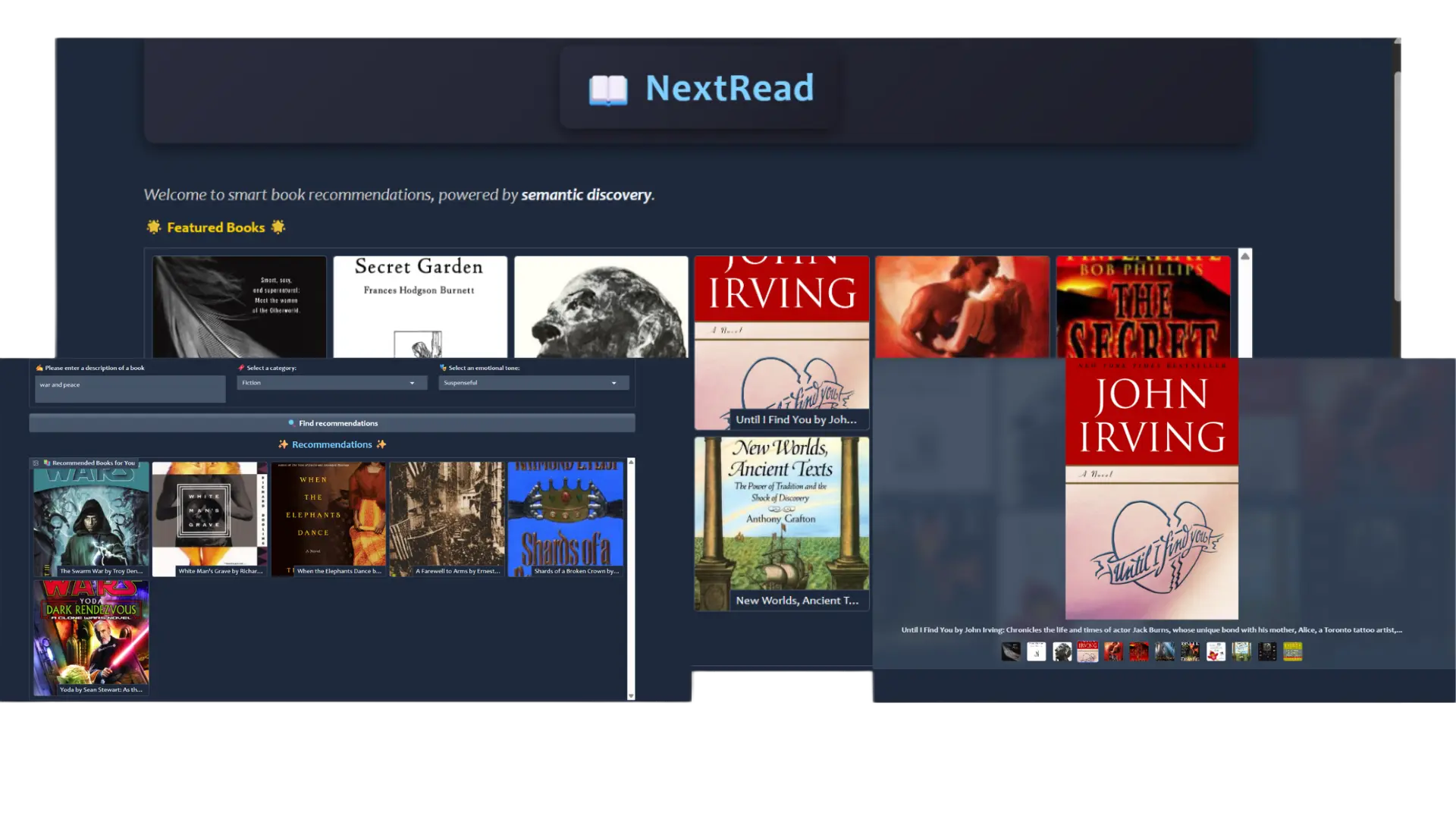
Task: Pick the embracing couple thumbnail in strip
Action: [x=1113, y=651]
